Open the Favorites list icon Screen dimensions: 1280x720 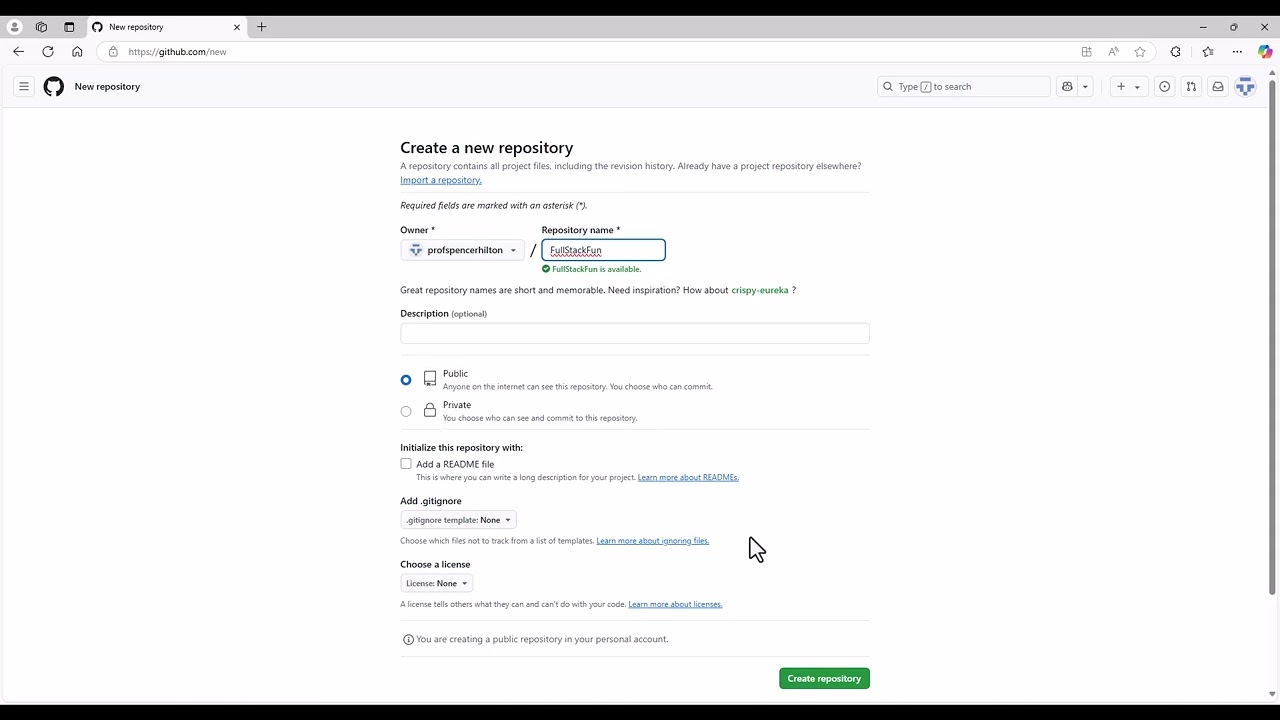[1208, 52]
